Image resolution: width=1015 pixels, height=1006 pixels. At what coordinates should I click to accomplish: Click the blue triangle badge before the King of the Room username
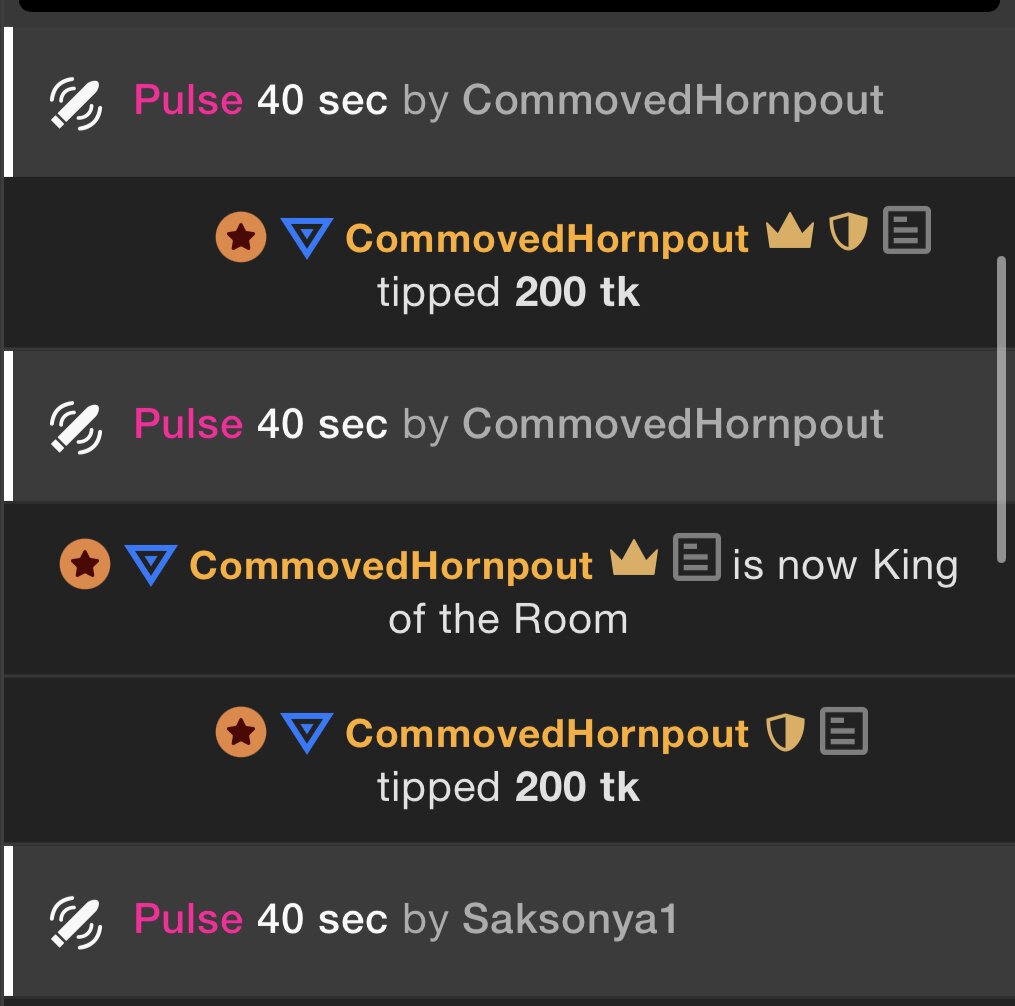(150, 565)
